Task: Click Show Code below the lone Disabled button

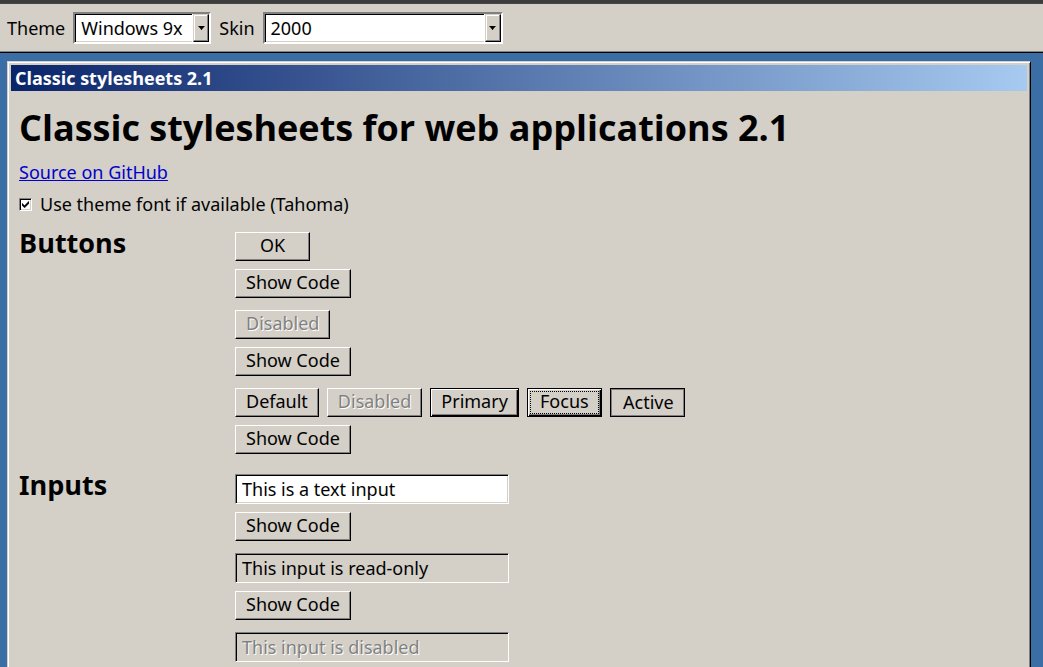Action: click(x=293, y=361)
